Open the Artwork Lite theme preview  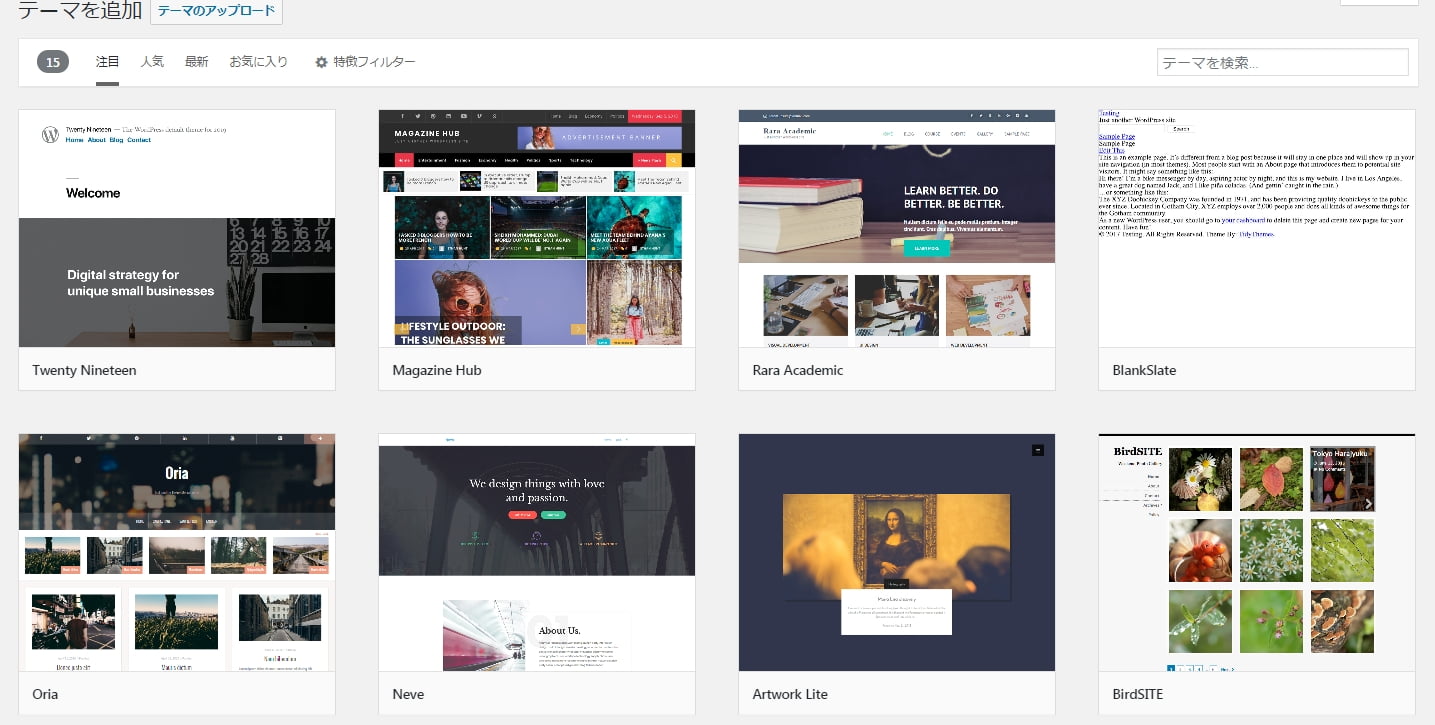click(x=896, y=552)
